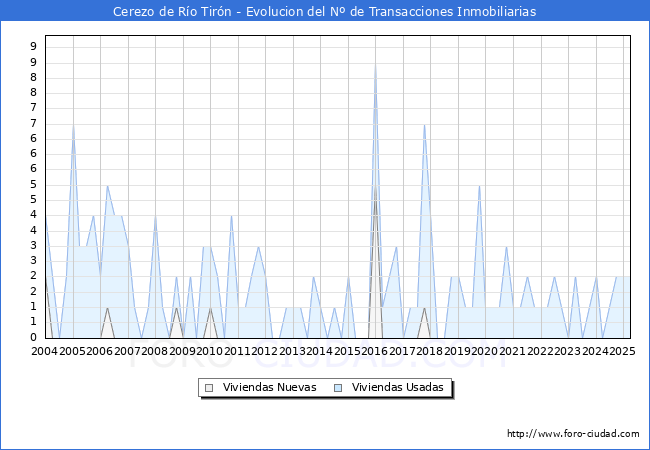Select the 2014 x-axis label
This screenshot has width=650, height=450.
pyautogui.click(x=320, y=351)
